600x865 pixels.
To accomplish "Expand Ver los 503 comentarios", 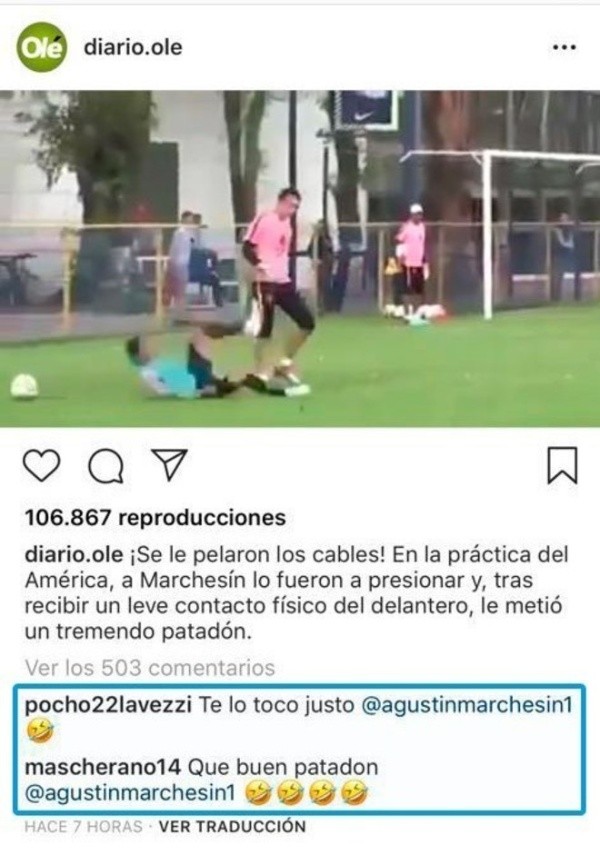I will point(150,668).
